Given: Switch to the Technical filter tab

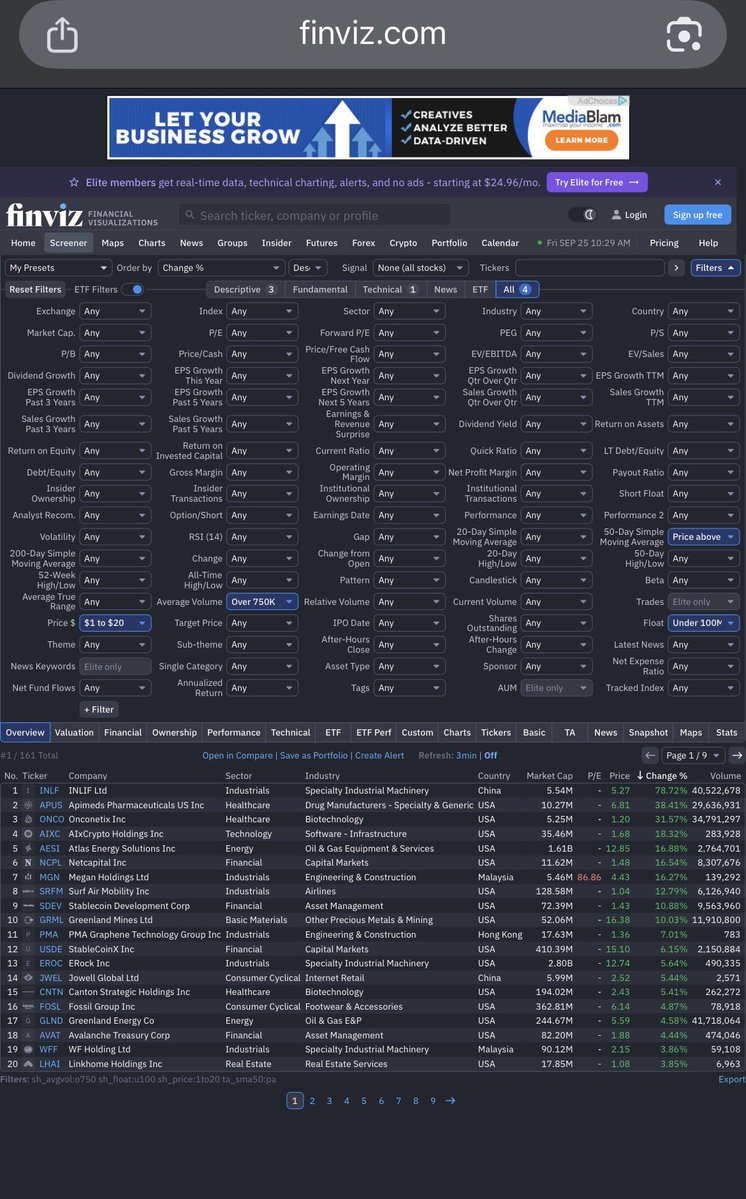Looking at the screenshot, I should pyautogui.click(x=389, y=289).
